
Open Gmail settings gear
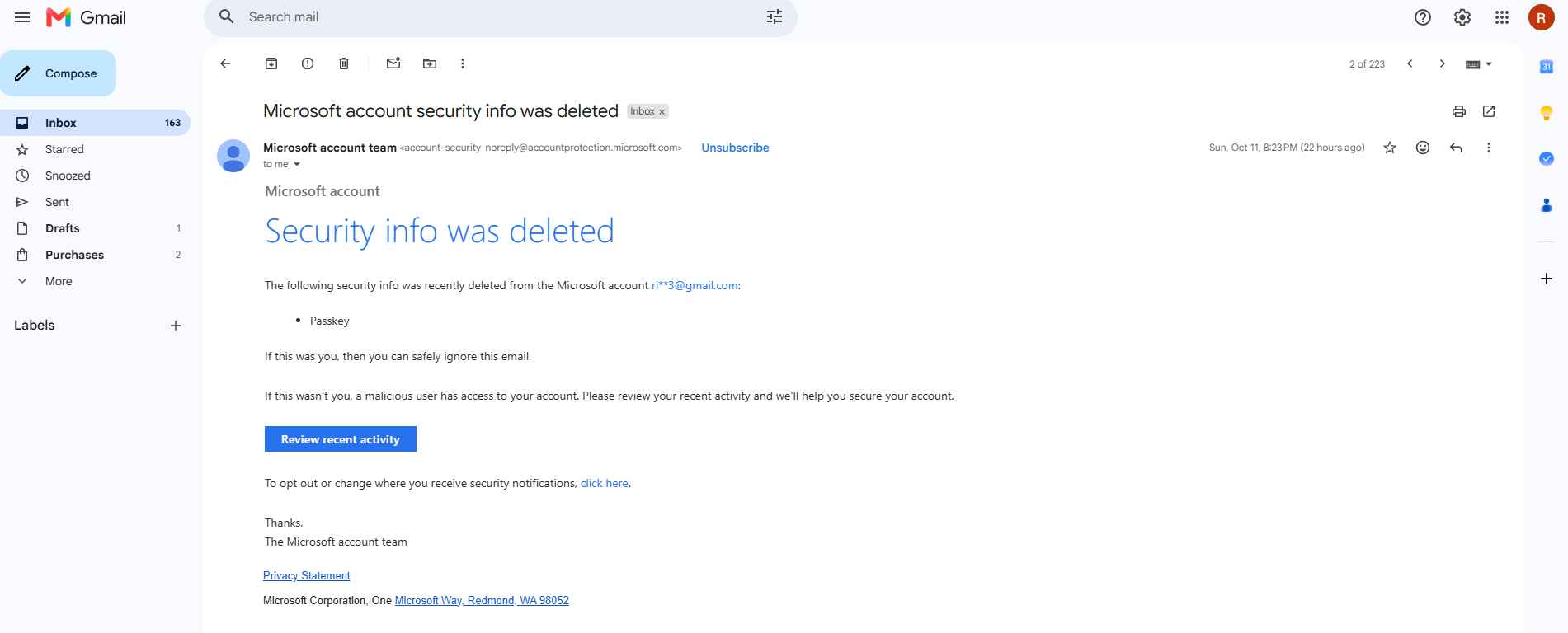point(1462,17)
